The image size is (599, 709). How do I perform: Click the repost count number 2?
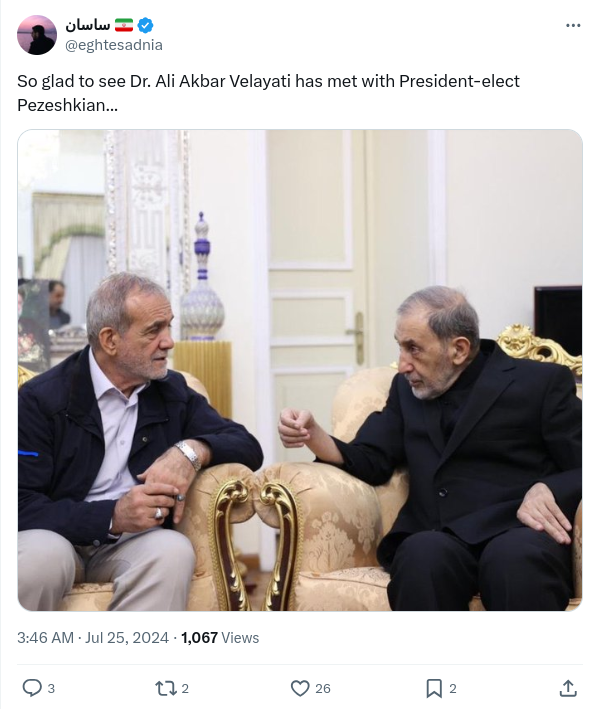(x=185, y=689)
